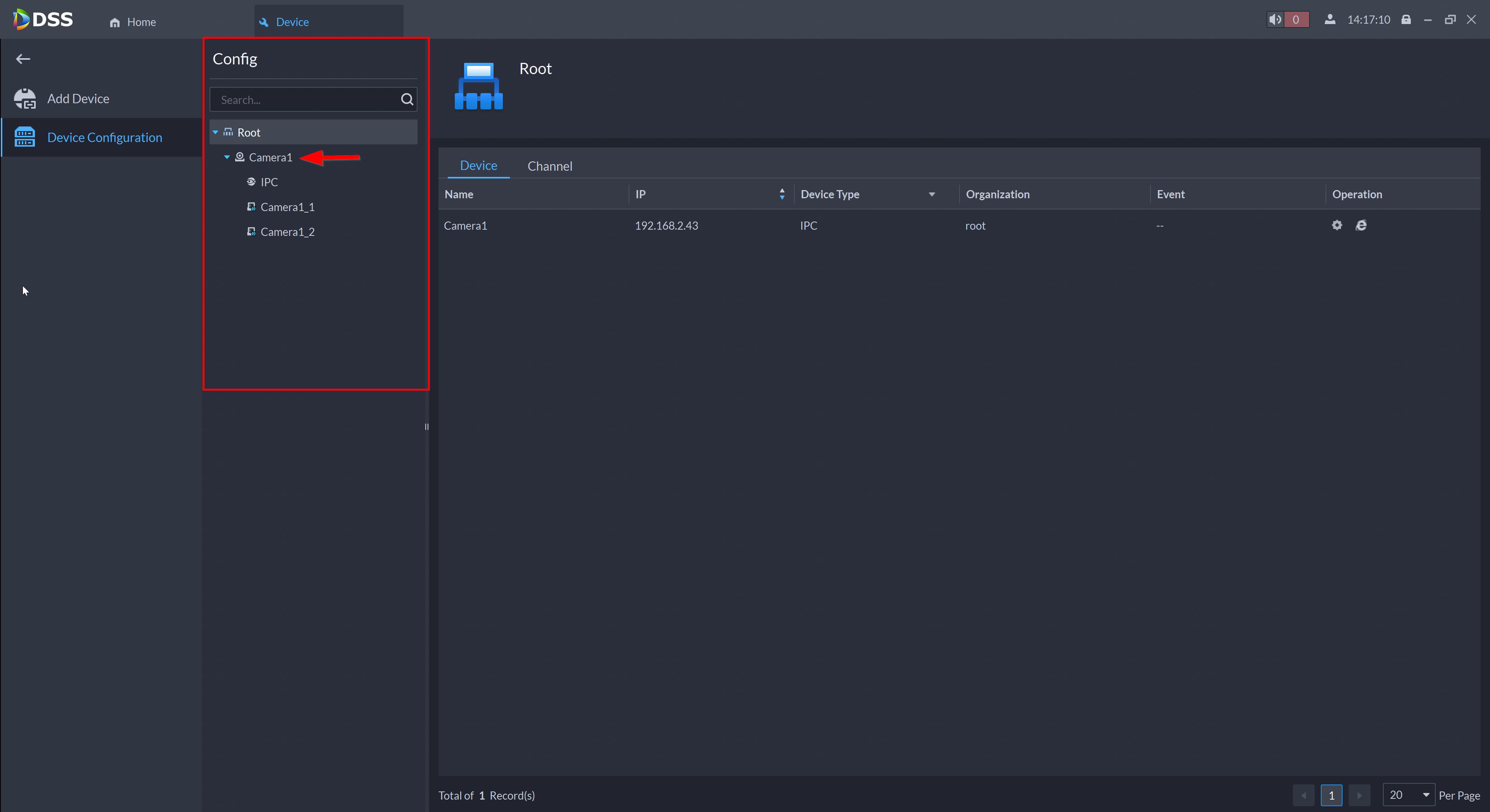1490x812 pixels.
Task: Select Device Configuration in sidebar
Action: click(x=104, y=138)
